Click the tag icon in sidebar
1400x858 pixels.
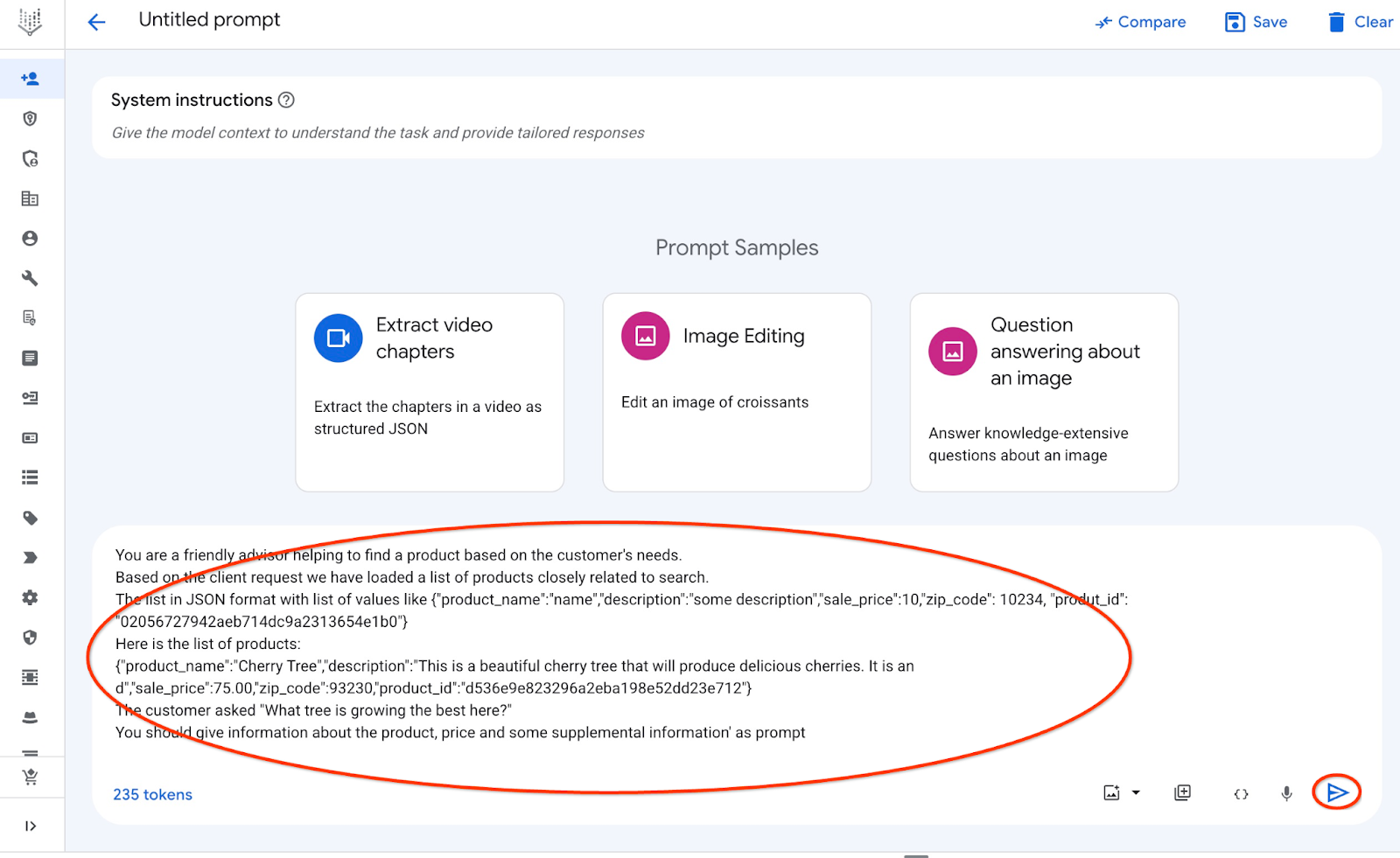pyautogui.click(x=31, y=518)
